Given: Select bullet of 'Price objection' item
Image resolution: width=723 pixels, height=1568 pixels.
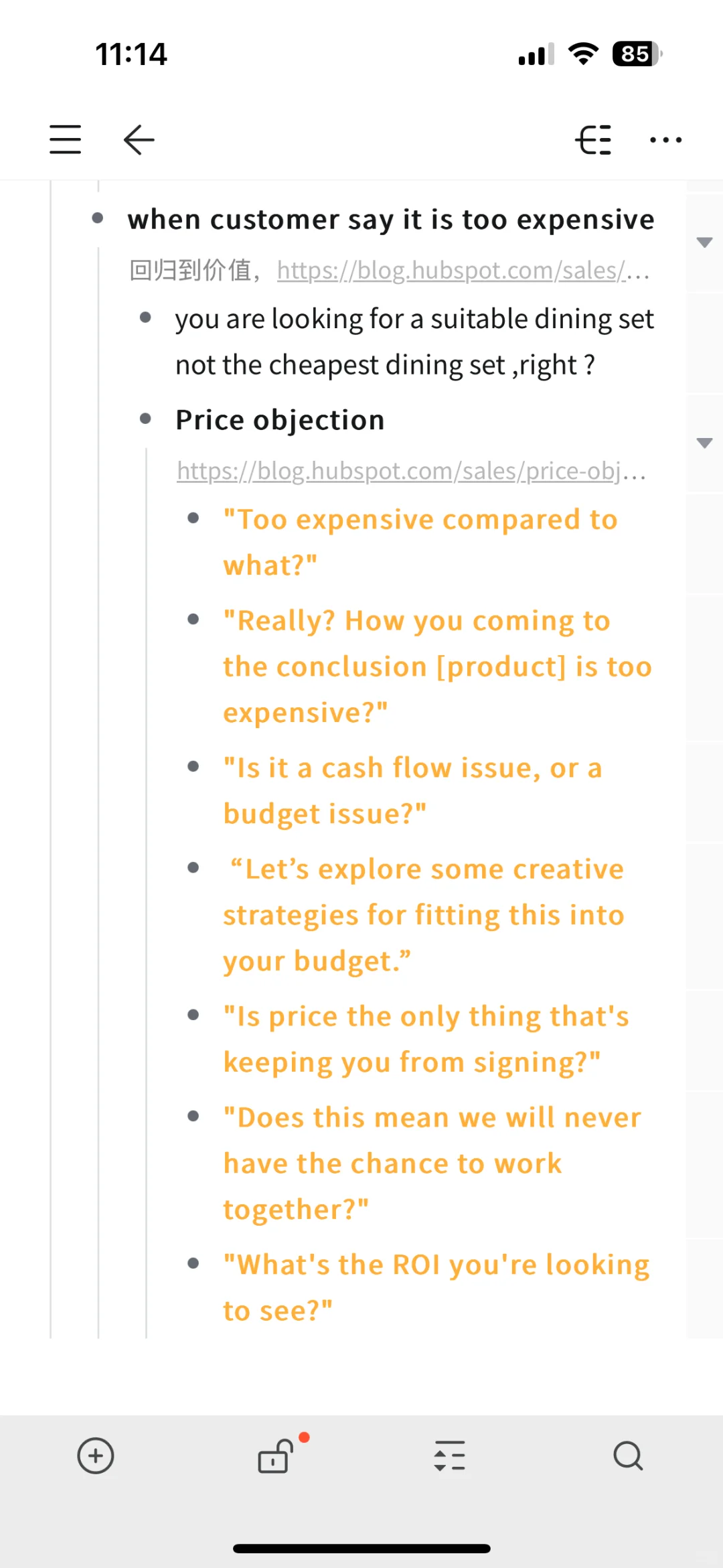Looking at the screenshot, I should coord(145,419).
